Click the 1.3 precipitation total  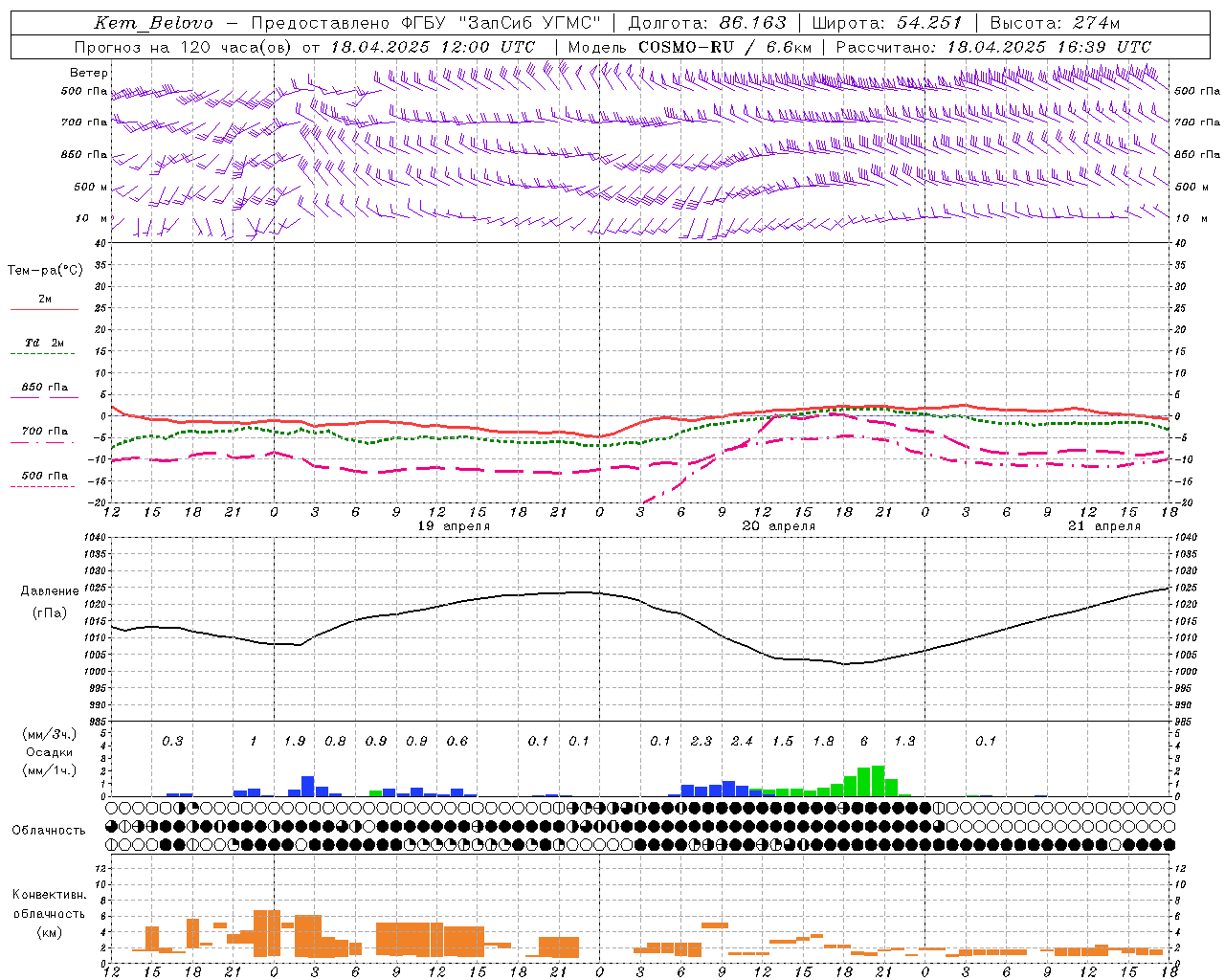click(904, 741)
